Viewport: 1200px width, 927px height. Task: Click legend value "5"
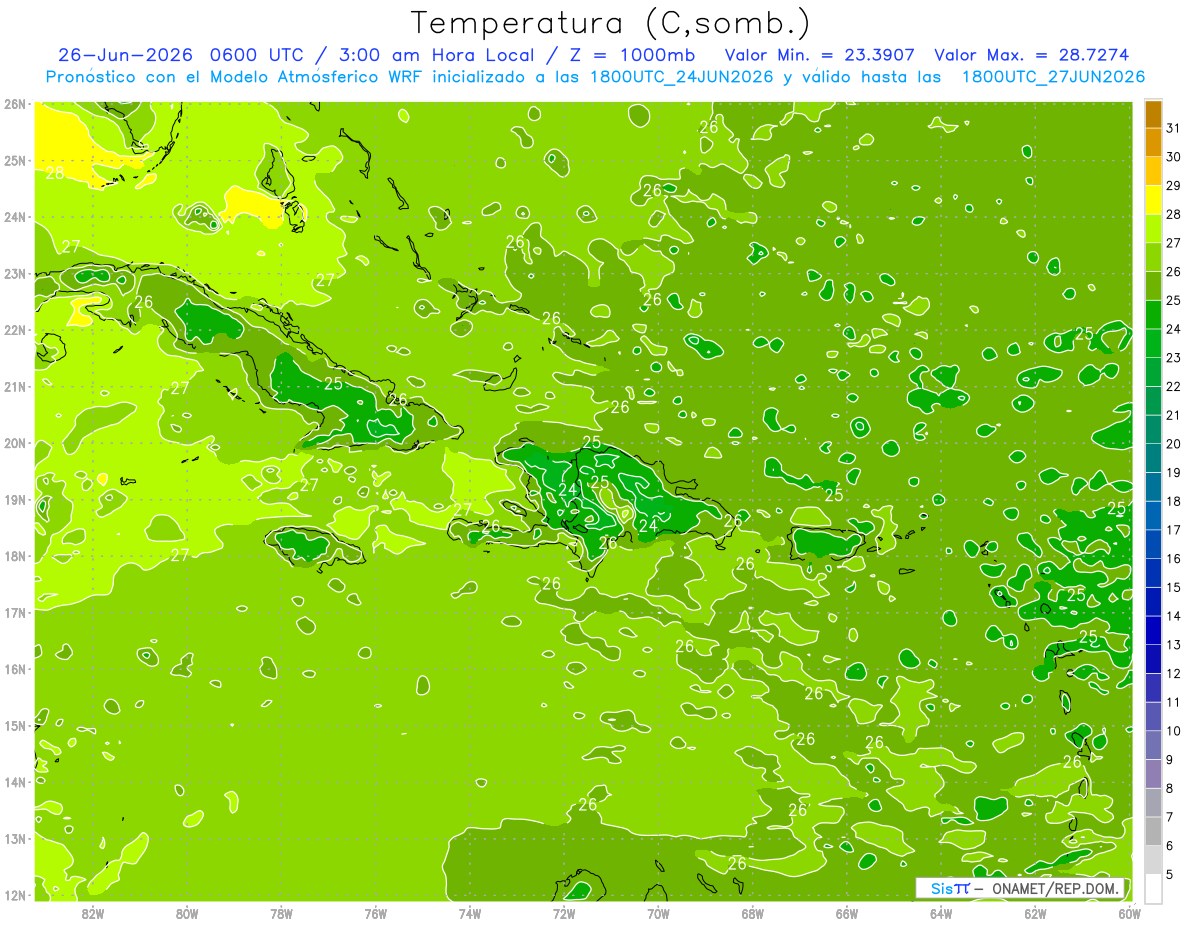click(x=1169, y=874)
